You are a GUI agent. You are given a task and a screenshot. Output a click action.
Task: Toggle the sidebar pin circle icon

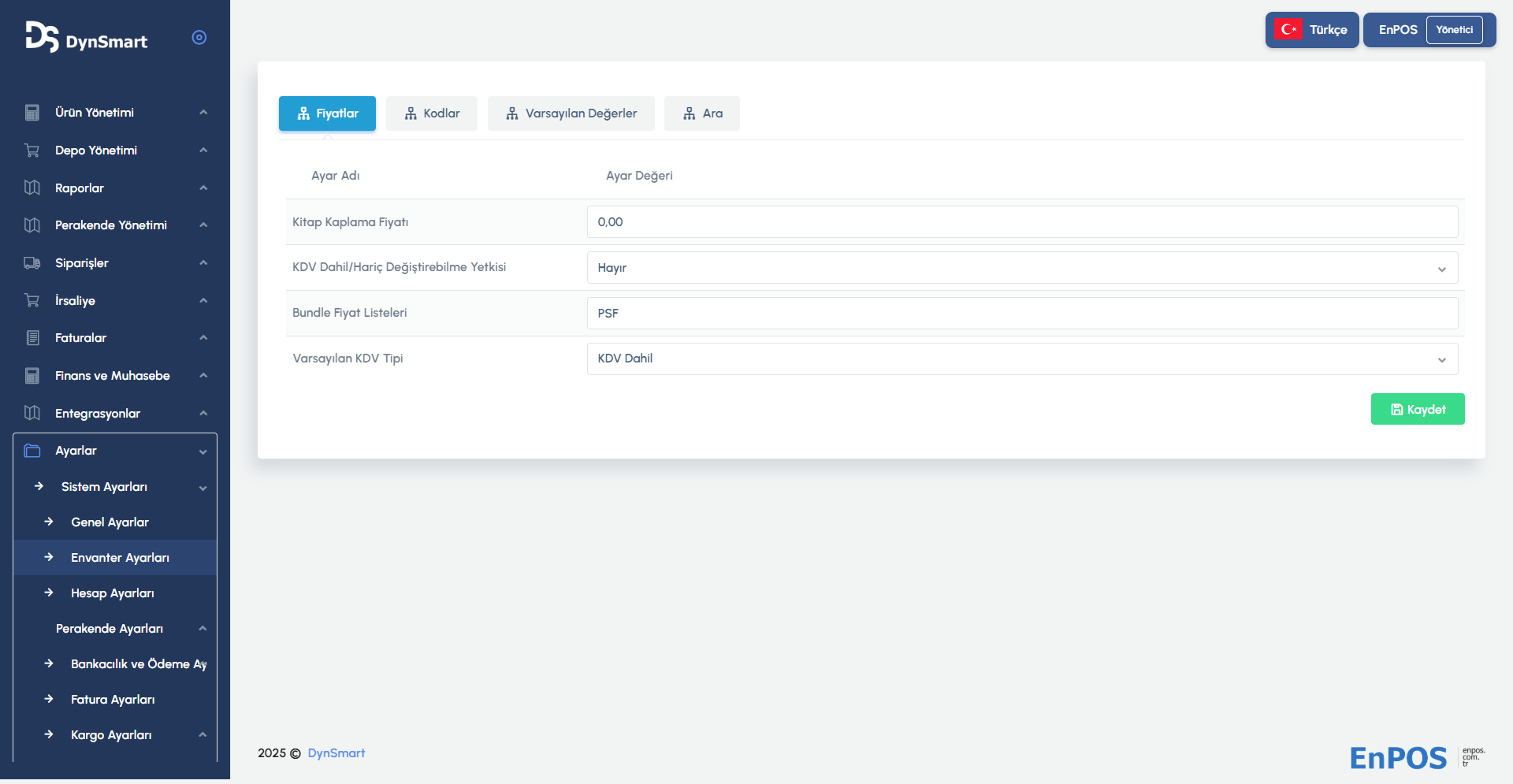pyautogui.click(x=199, y=37)
